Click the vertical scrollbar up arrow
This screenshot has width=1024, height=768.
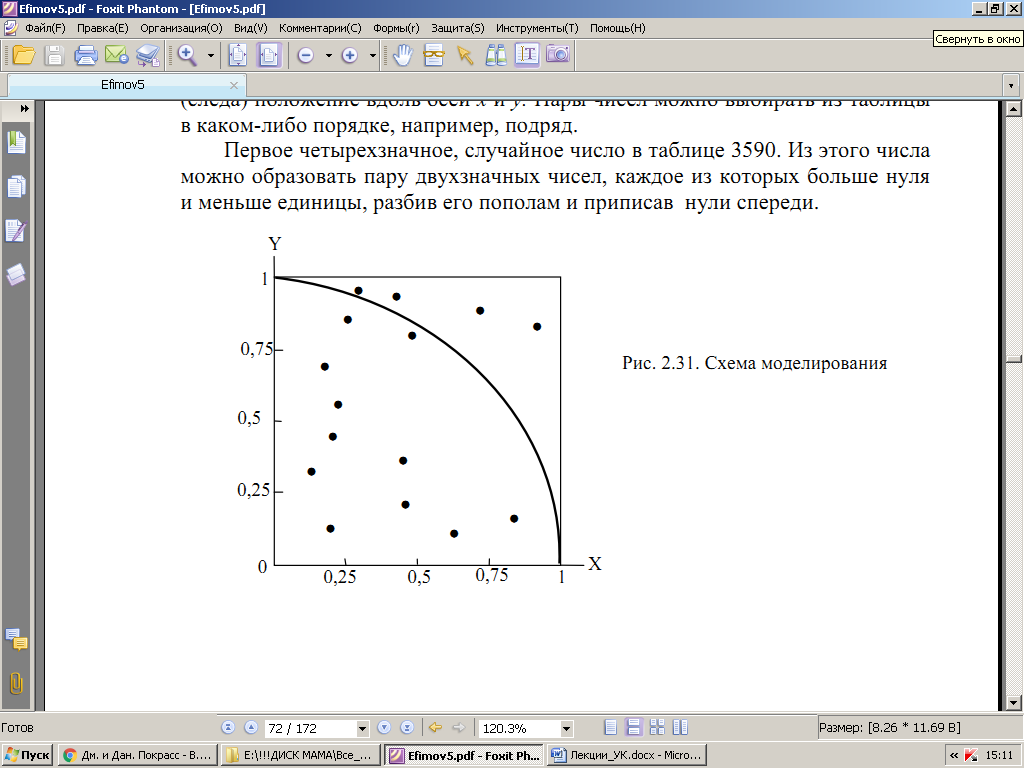(1014, 108)
